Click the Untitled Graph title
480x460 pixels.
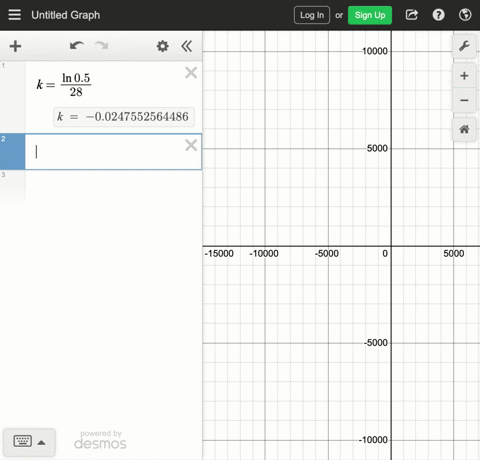66,15
